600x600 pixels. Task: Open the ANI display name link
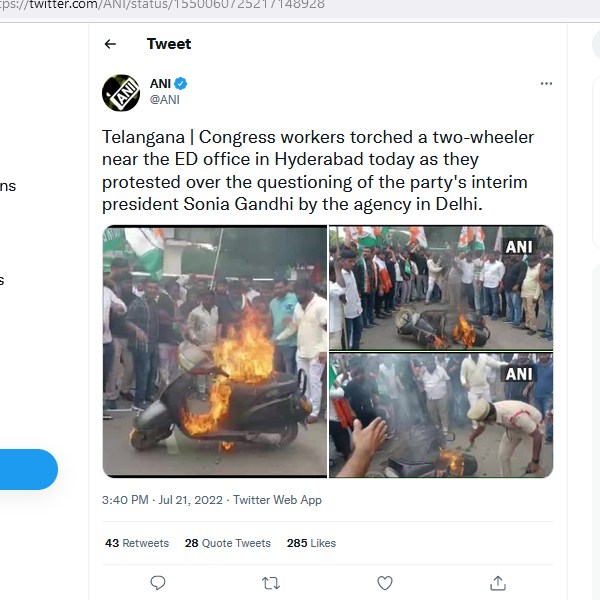160,84
